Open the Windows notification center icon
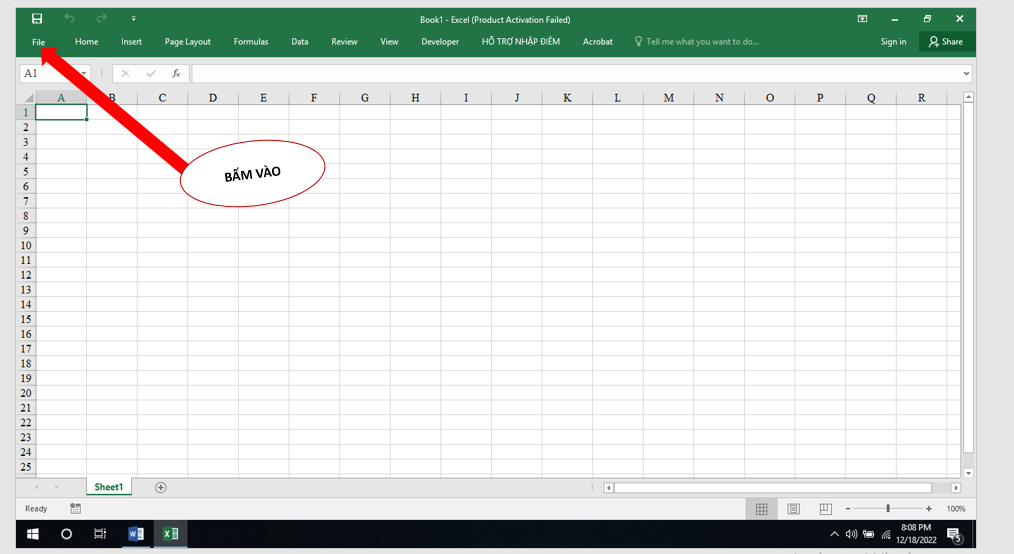The width and height of the screenshot is (1014, 554). [953, 534]
